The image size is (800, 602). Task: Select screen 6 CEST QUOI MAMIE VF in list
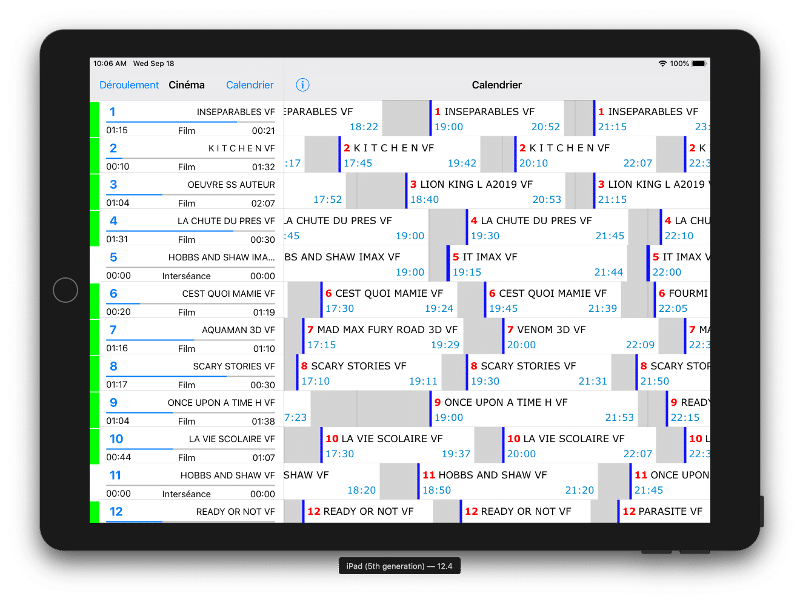pos(187,300)
